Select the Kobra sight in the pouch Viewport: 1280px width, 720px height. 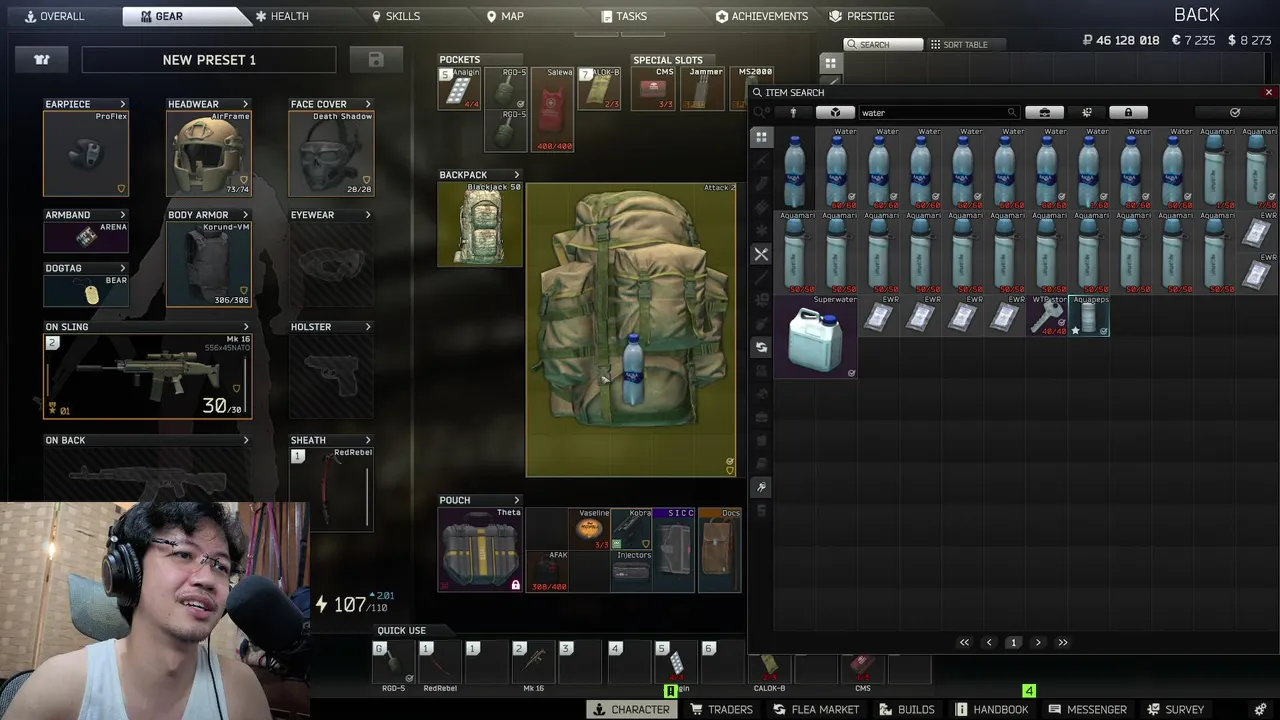(x=631, y=529)
